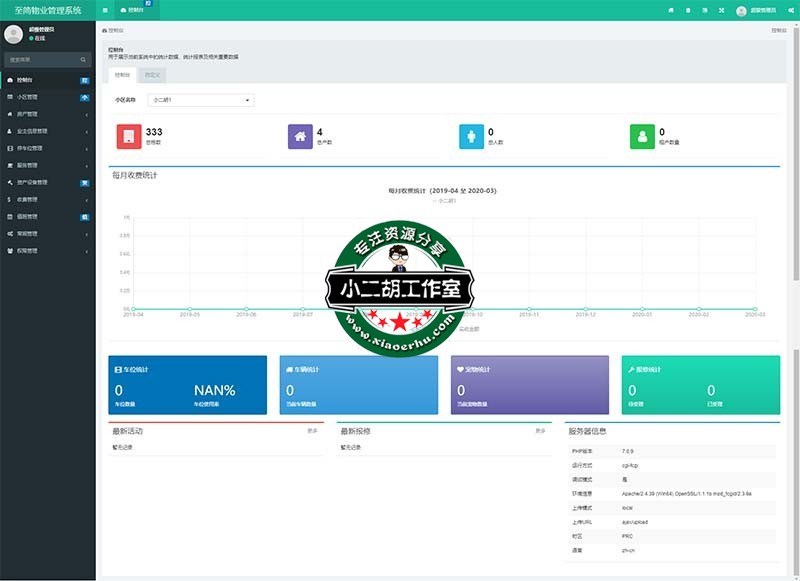Click 更多 link in 最新报修 panel
This screenshot has width=800, height=581.
pos(540,431)
